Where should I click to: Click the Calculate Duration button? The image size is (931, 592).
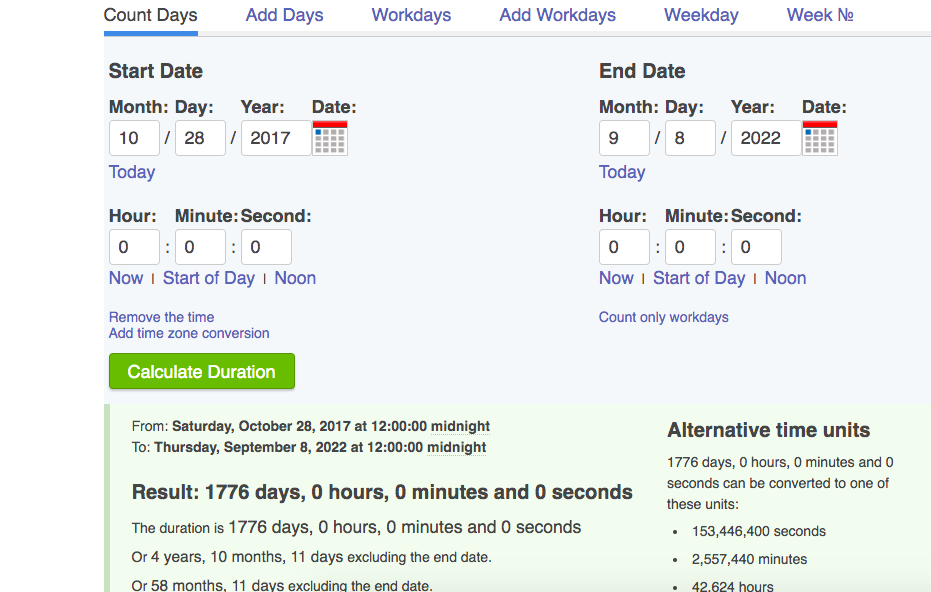tap(202, 372)
